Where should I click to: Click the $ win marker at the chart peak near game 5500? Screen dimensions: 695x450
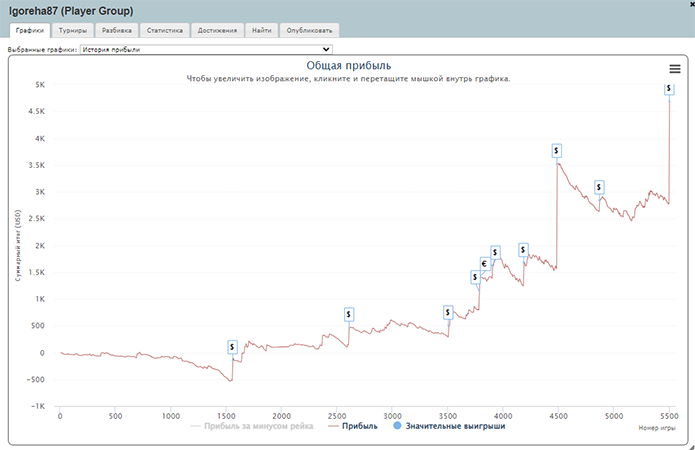click(x=669, y=89)
